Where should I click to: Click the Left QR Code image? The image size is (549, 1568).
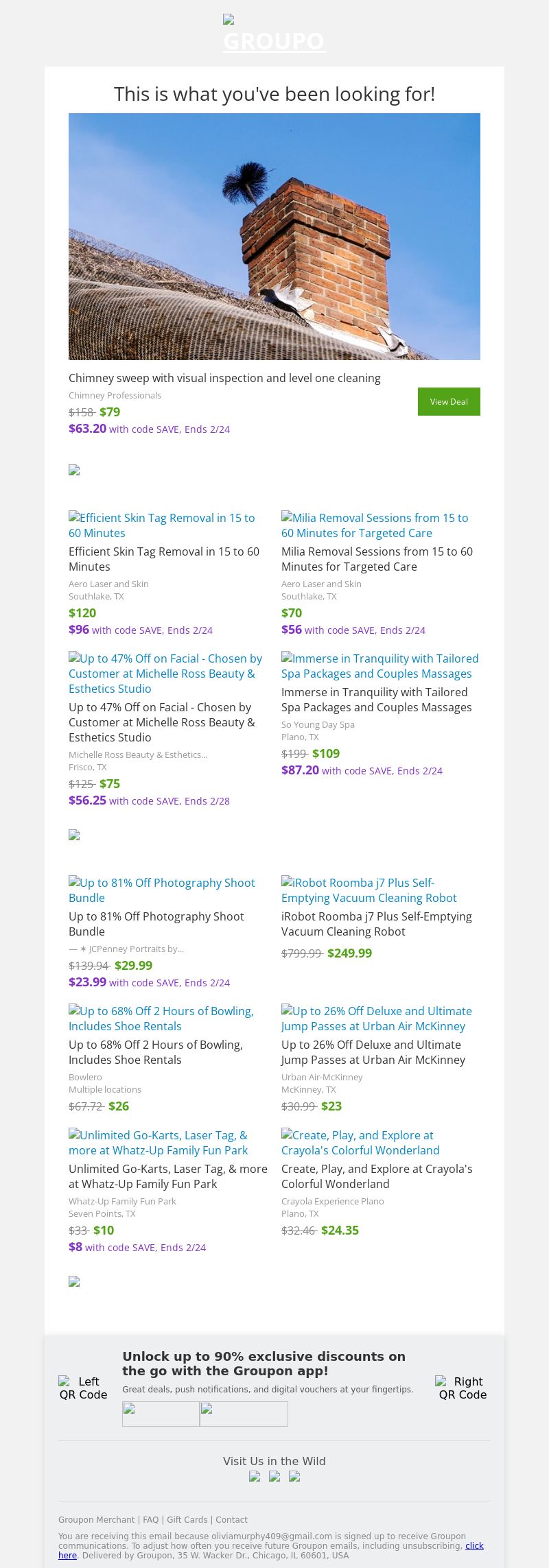point(83,1388)
